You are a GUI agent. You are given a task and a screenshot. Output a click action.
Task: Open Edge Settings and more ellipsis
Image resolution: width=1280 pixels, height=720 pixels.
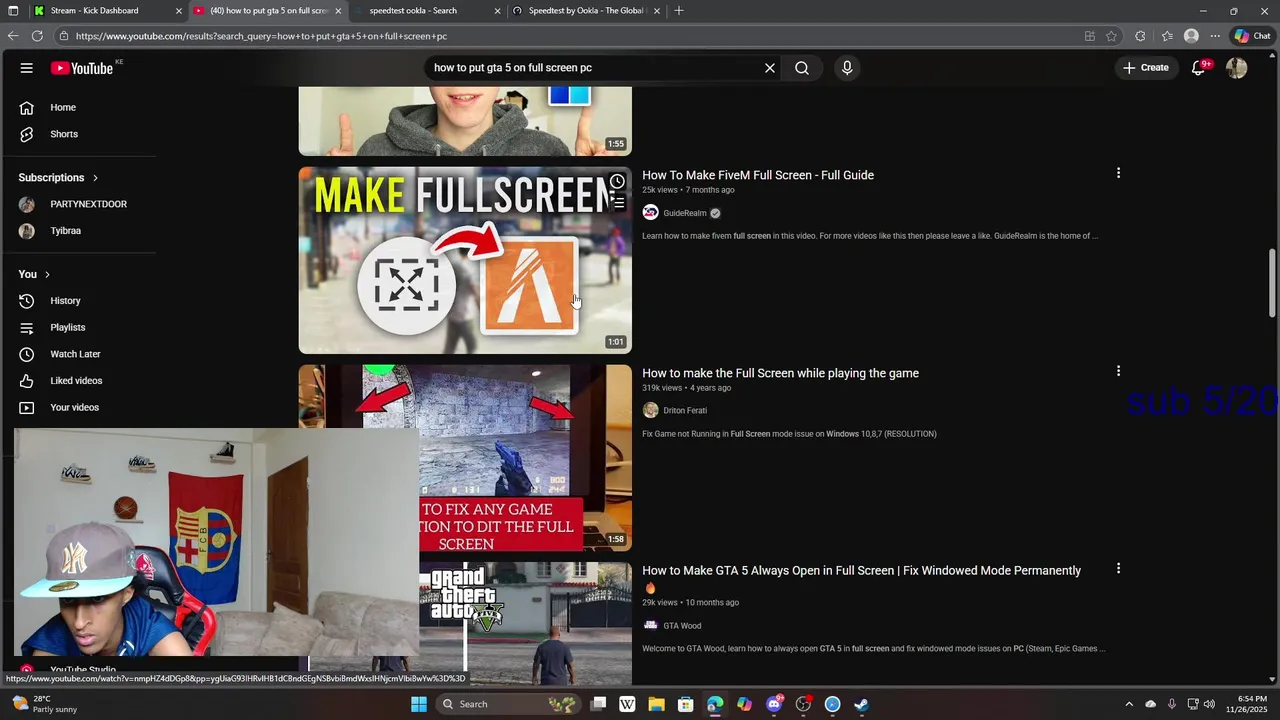pyautogui.click(x=1215, y=36)
